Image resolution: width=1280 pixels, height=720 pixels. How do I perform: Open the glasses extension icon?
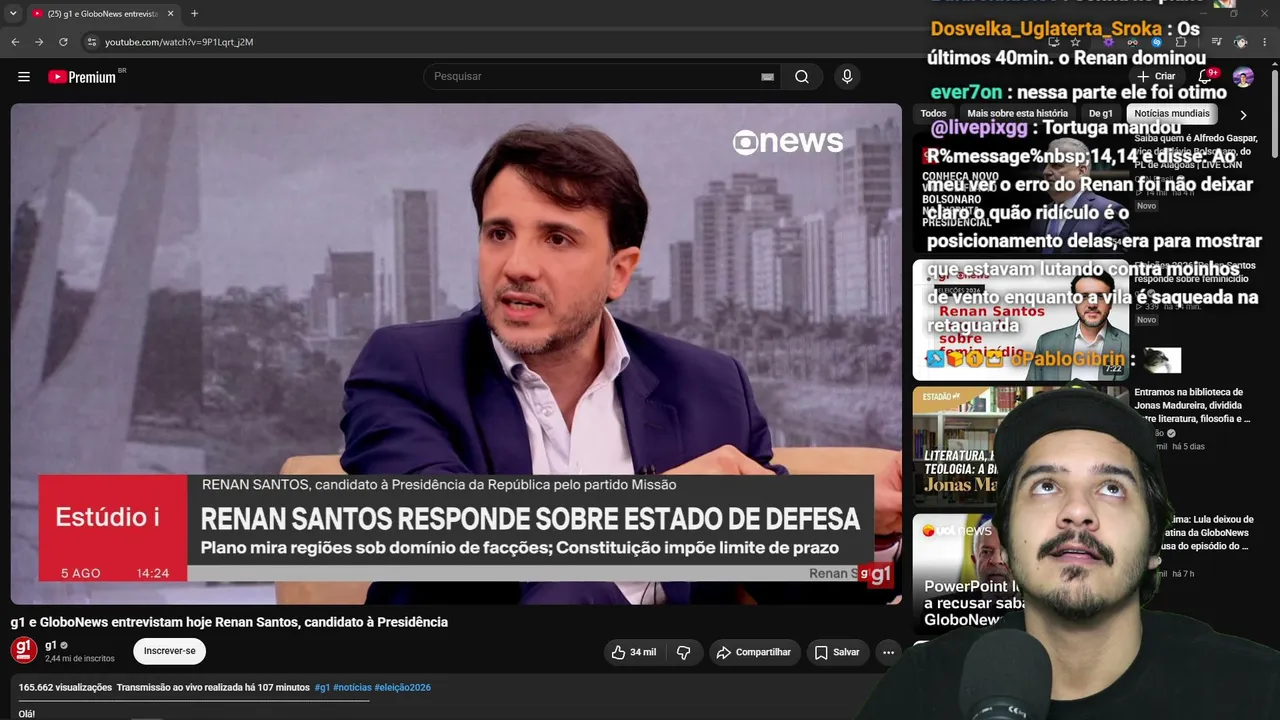click(1132, 42)
